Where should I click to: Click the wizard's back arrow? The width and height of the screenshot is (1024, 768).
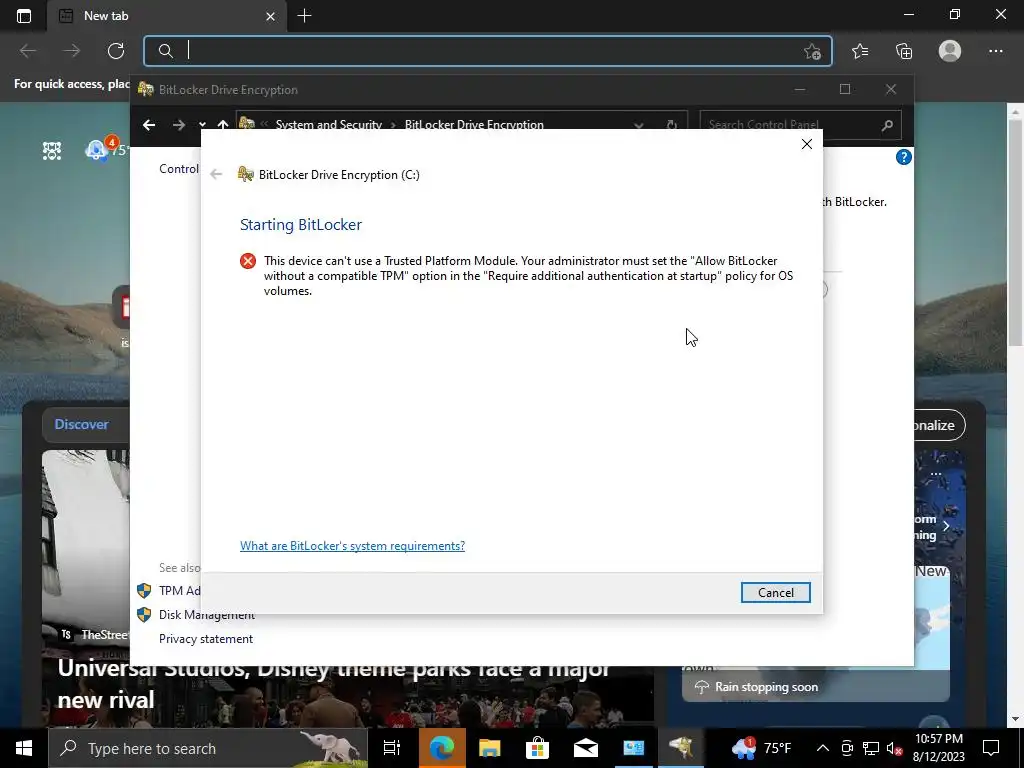[x=216, y=174]
